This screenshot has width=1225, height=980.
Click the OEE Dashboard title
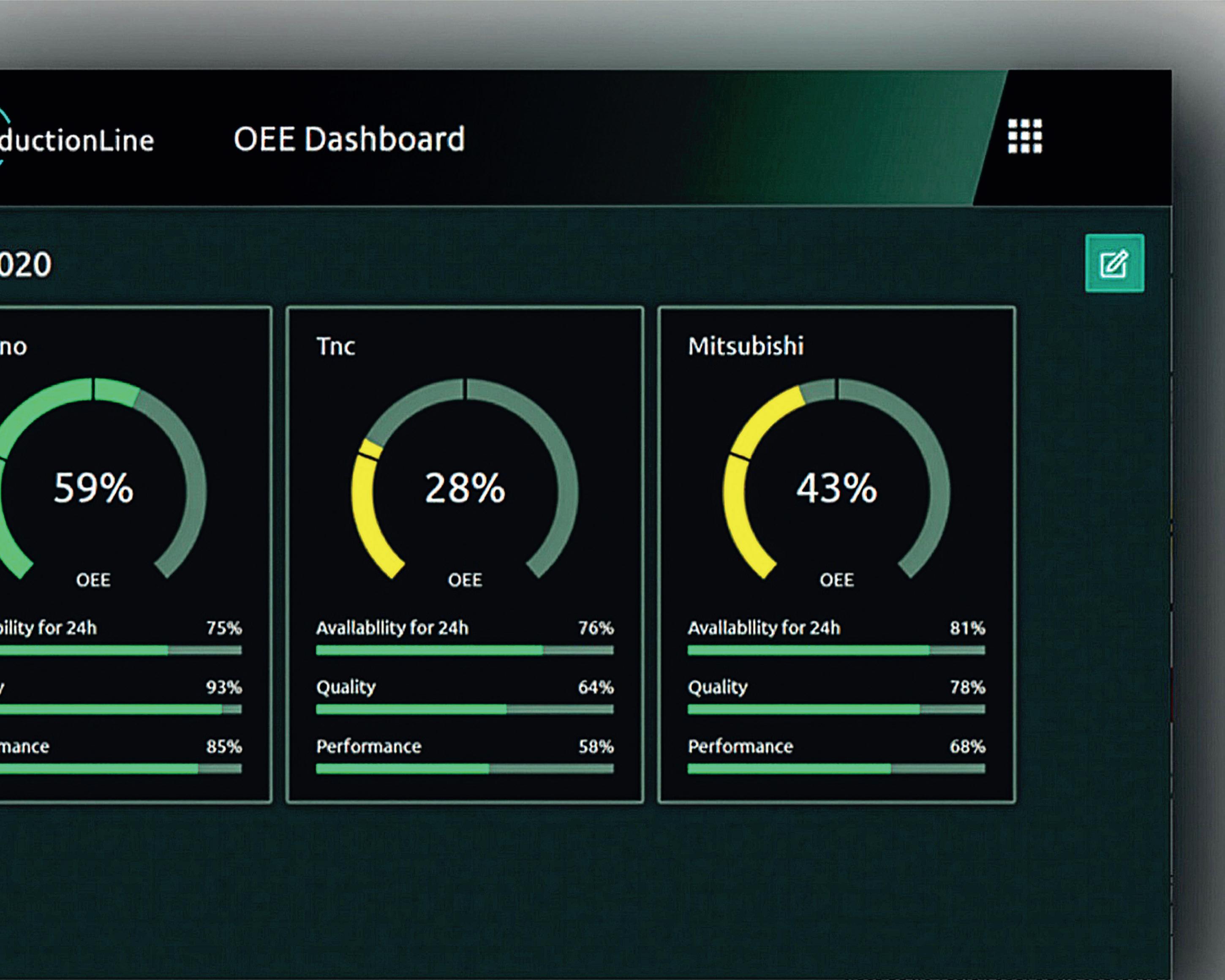coord(349,140)
